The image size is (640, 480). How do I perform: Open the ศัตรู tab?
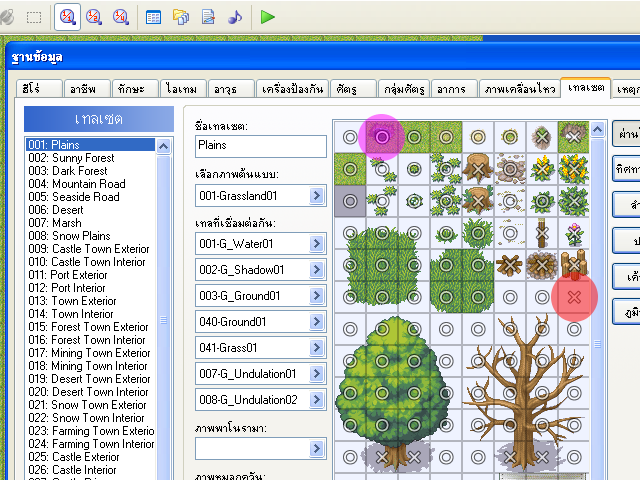[x=353, y=89]
